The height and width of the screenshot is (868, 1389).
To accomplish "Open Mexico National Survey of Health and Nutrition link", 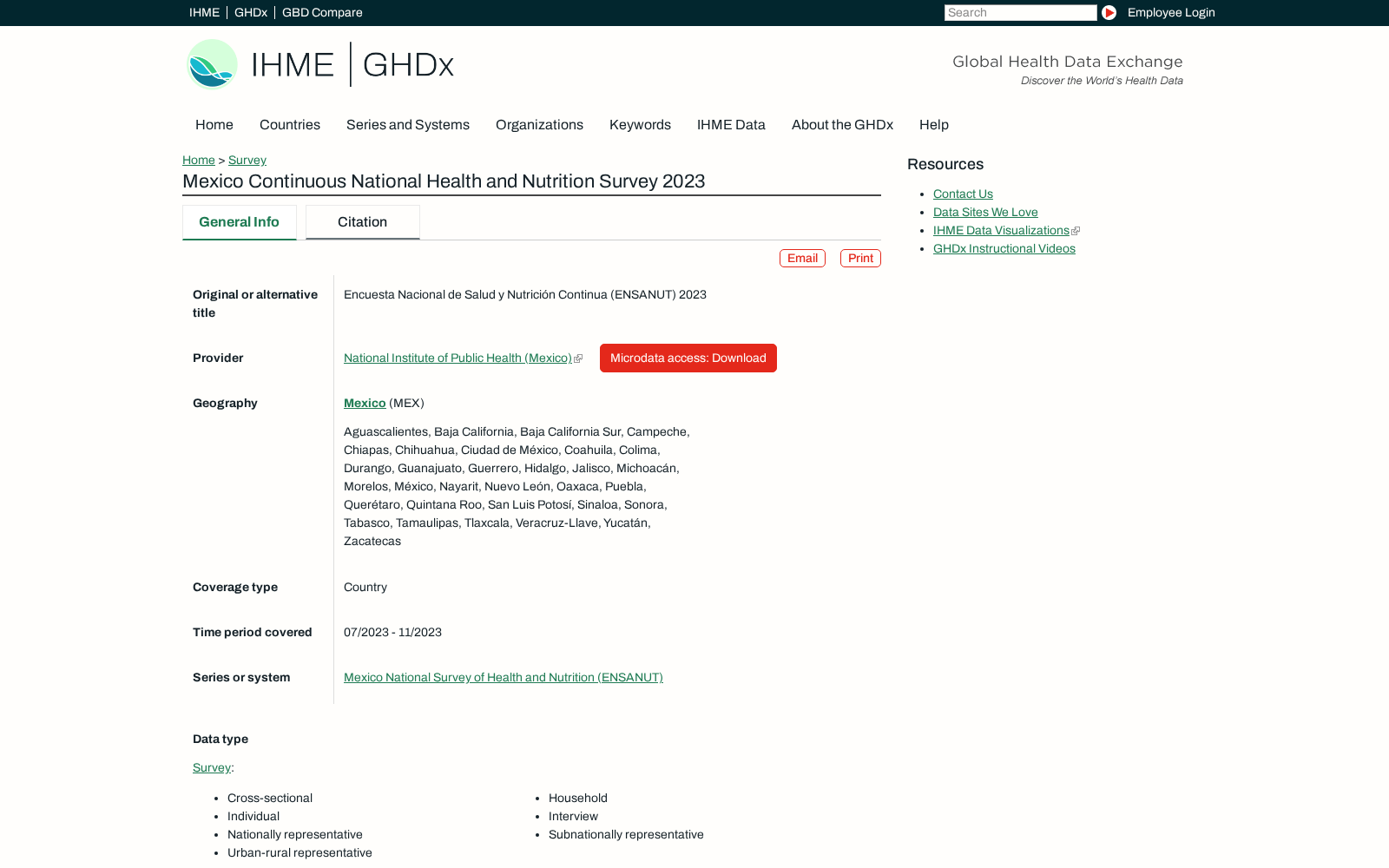I will click(504, 677).
